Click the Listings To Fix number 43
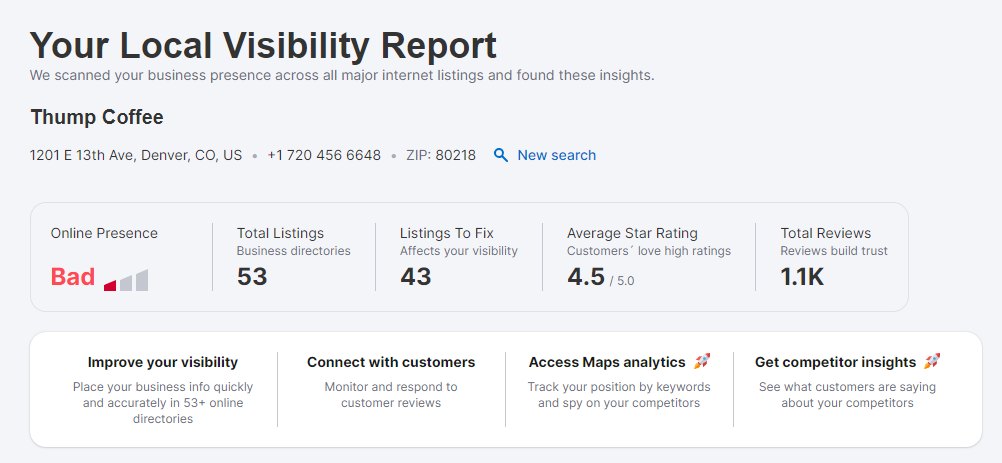 [x=416, y=277]
